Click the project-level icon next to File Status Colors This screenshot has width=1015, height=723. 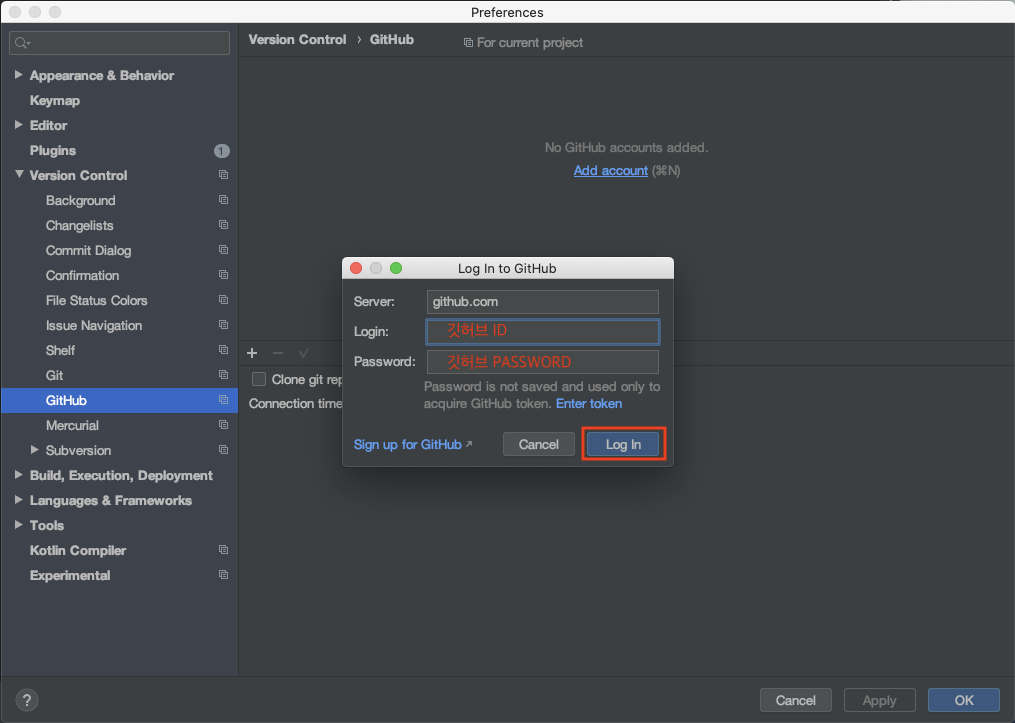pyautogui.click(x=223, y=300)
